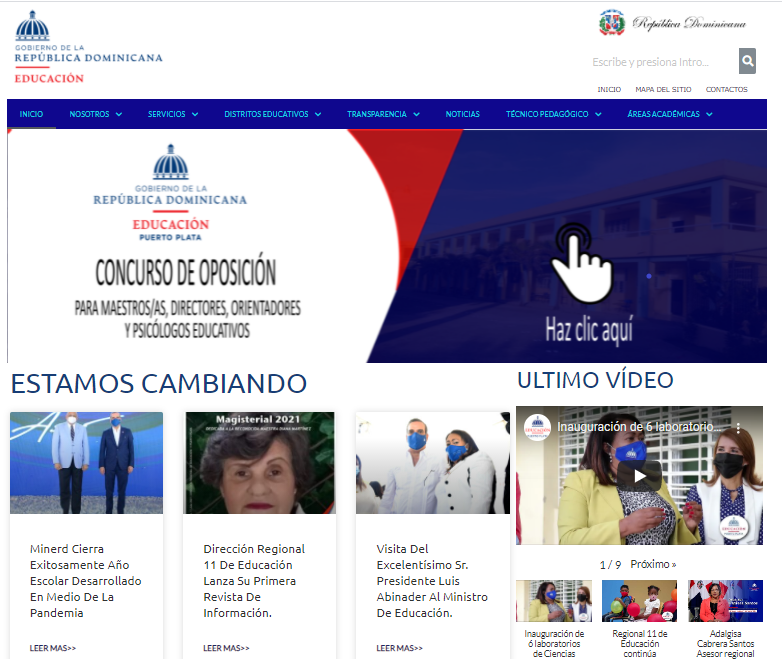Viewport: 782px width, 659px height.
Task: Open the Magisterial 2021 article image
Action: click(259, 463)
